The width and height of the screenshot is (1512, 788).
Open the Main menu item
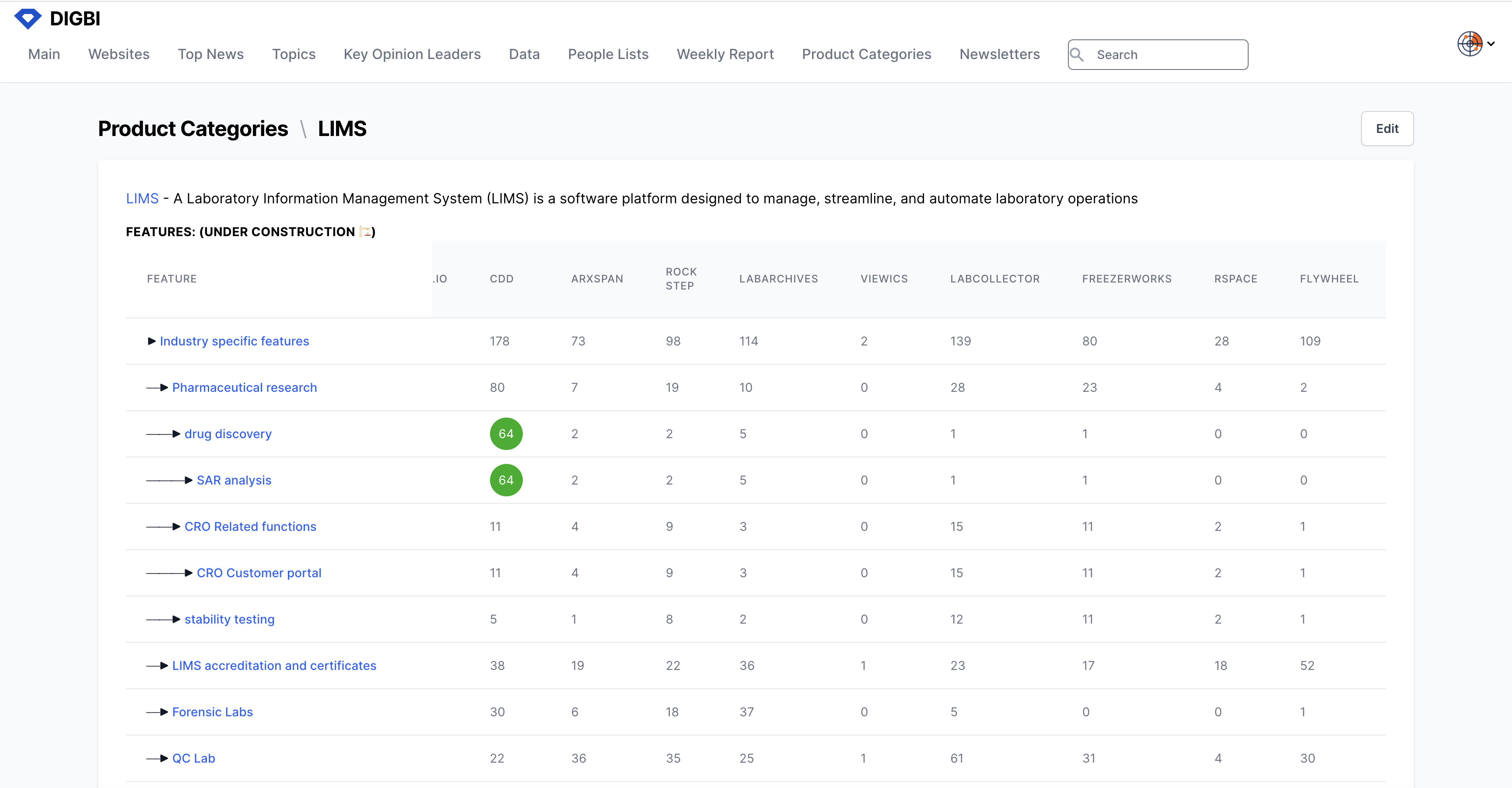pos(44,54)
